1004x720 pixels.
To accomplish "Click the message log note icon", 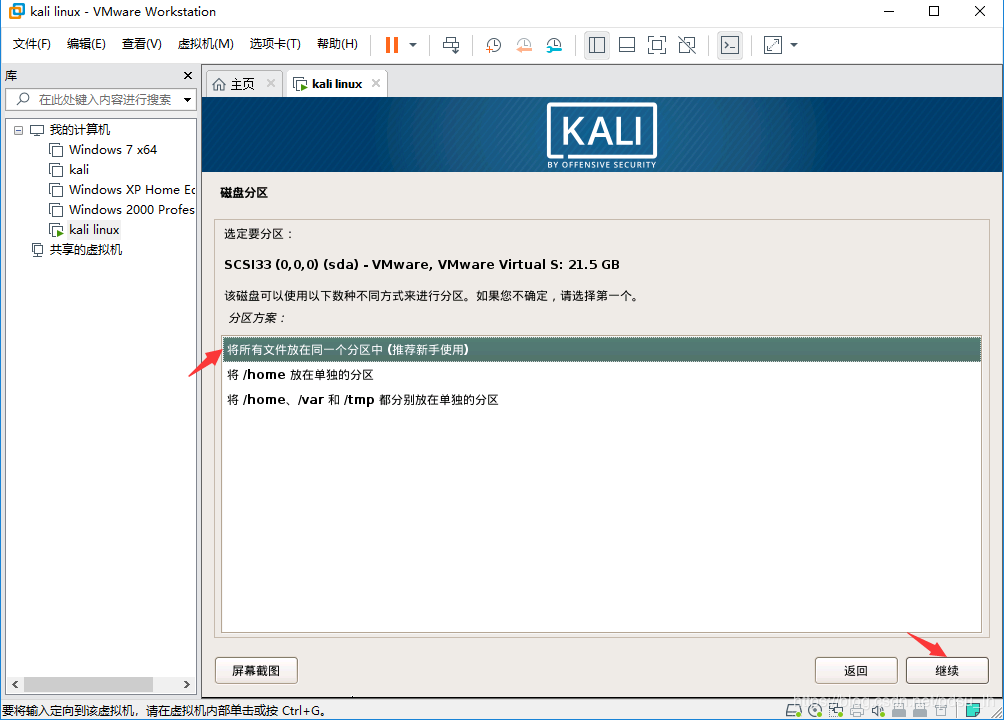I will pos(973,710).
